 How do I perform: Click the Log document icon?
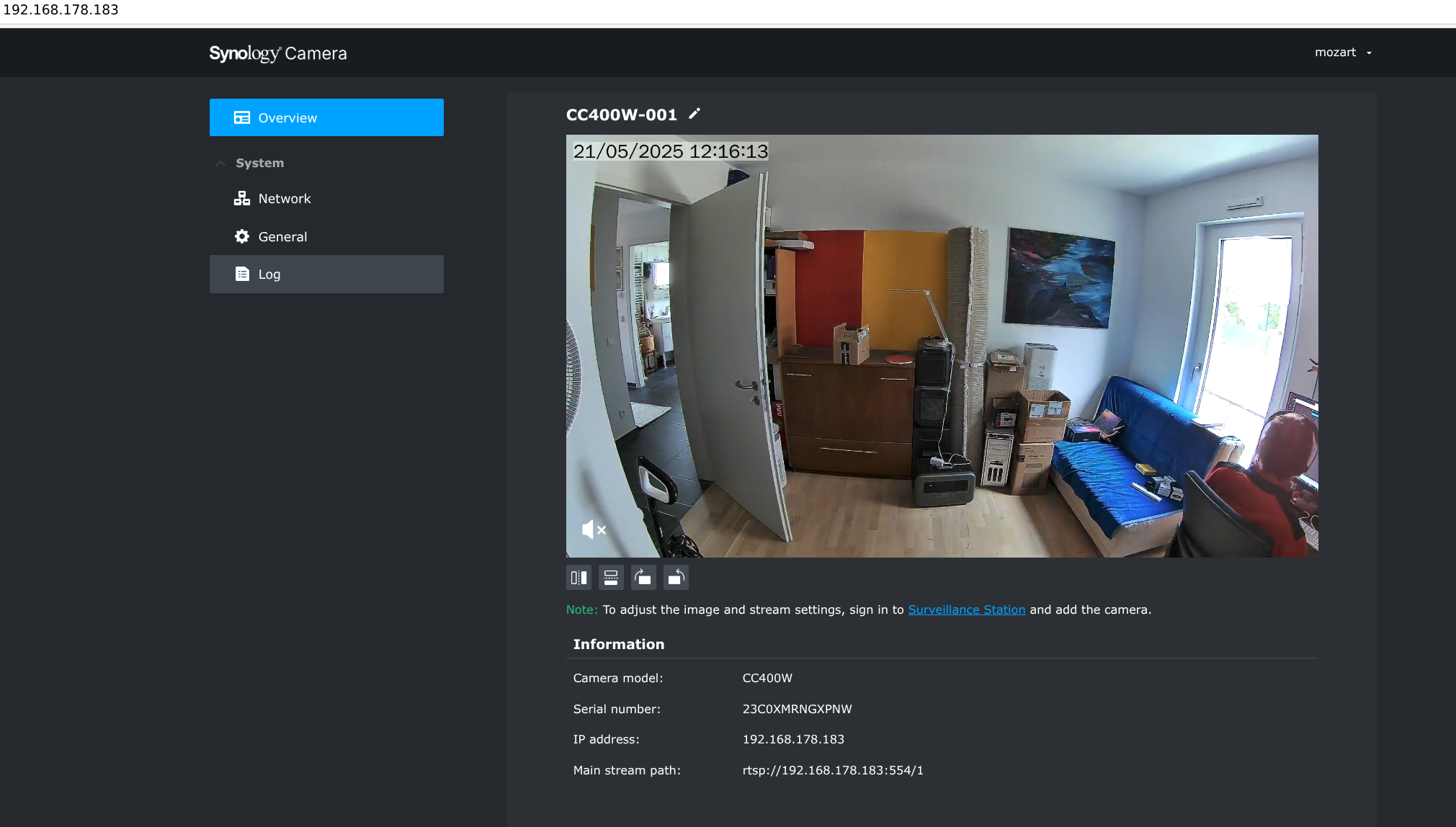pyautogui.click(x=242, y=274)
